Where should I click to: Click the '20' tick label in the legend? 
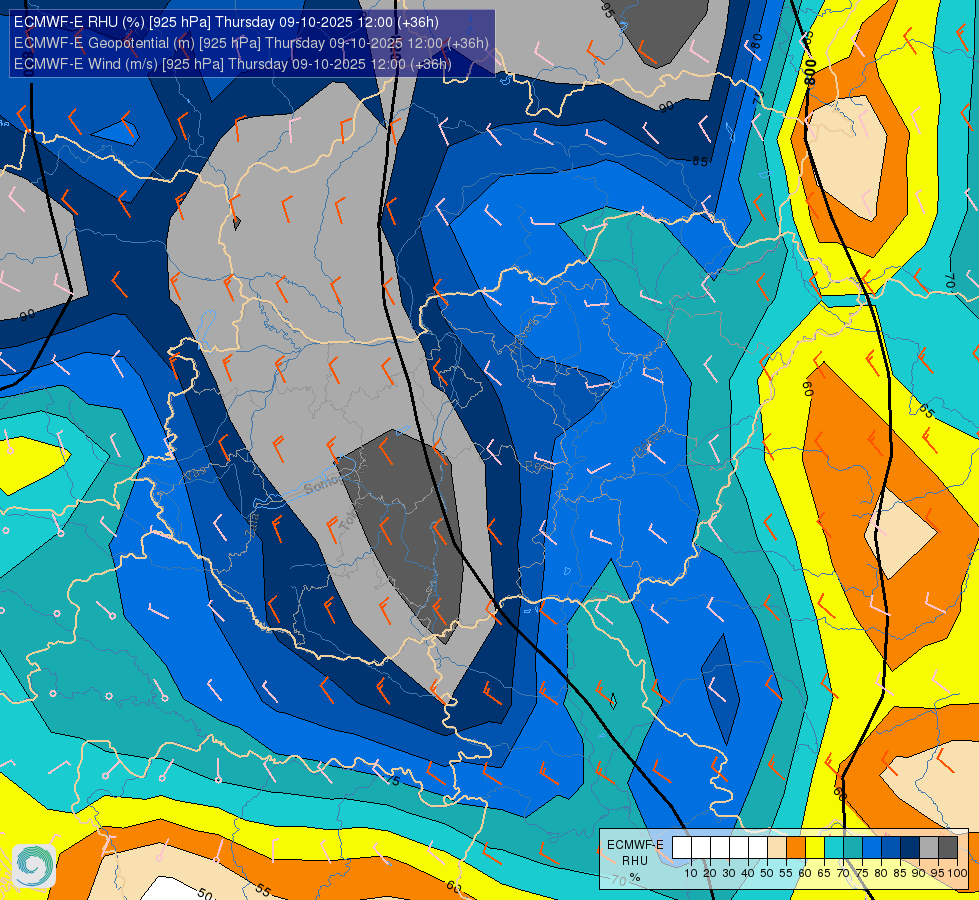[710, 874]
